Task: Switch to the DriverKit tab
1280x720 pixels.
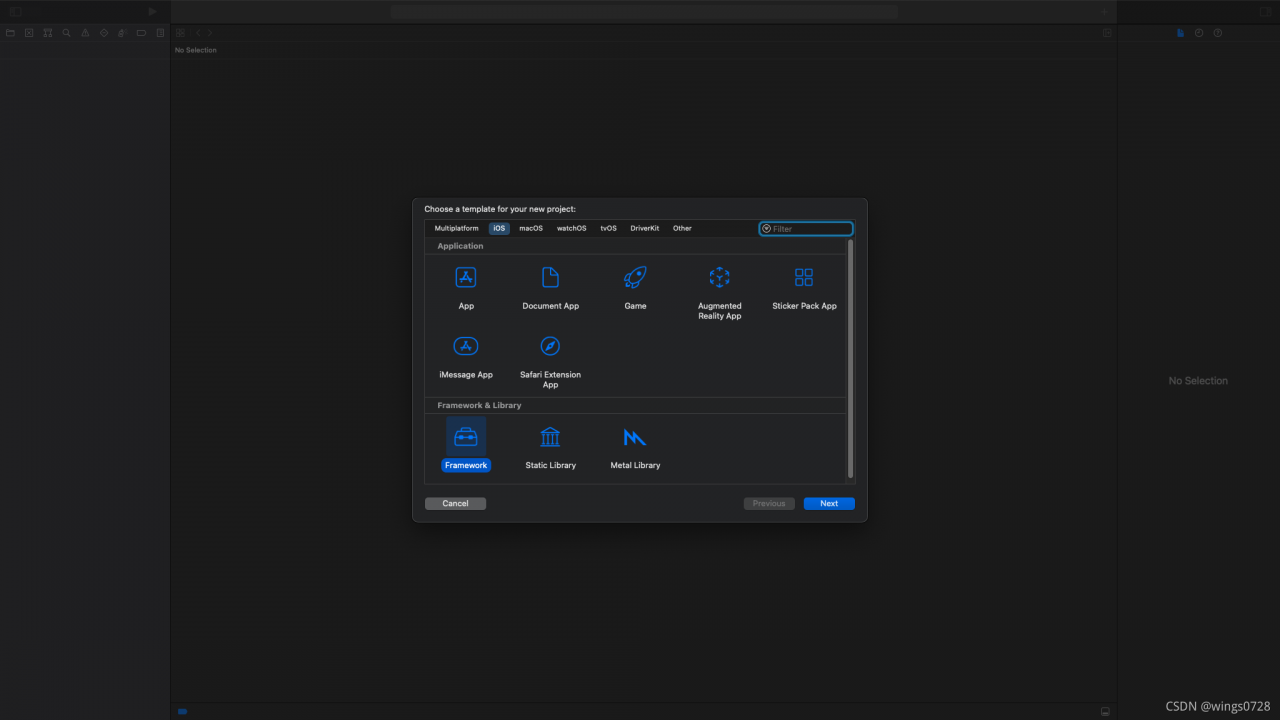Action: pyautogui.click(x=645, y=228)
